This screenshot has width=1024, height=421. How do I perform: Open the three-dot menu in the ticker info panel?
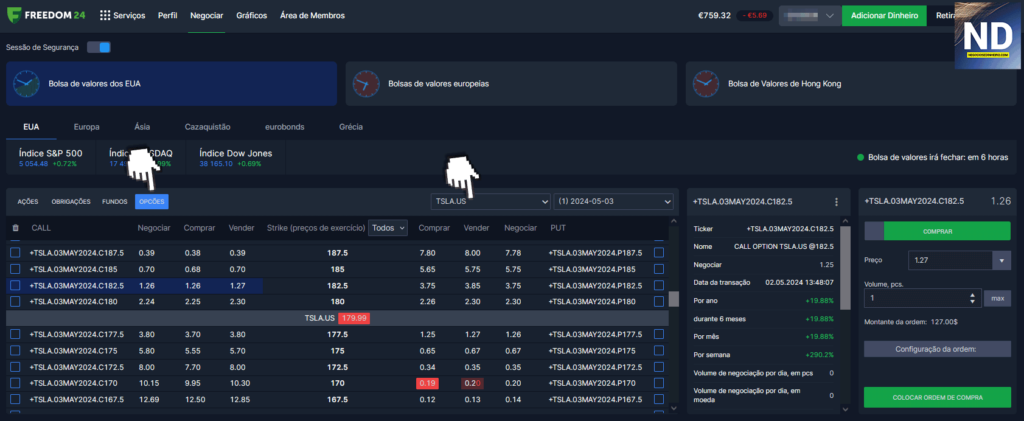pyautogui.click(x=836, y=202)
